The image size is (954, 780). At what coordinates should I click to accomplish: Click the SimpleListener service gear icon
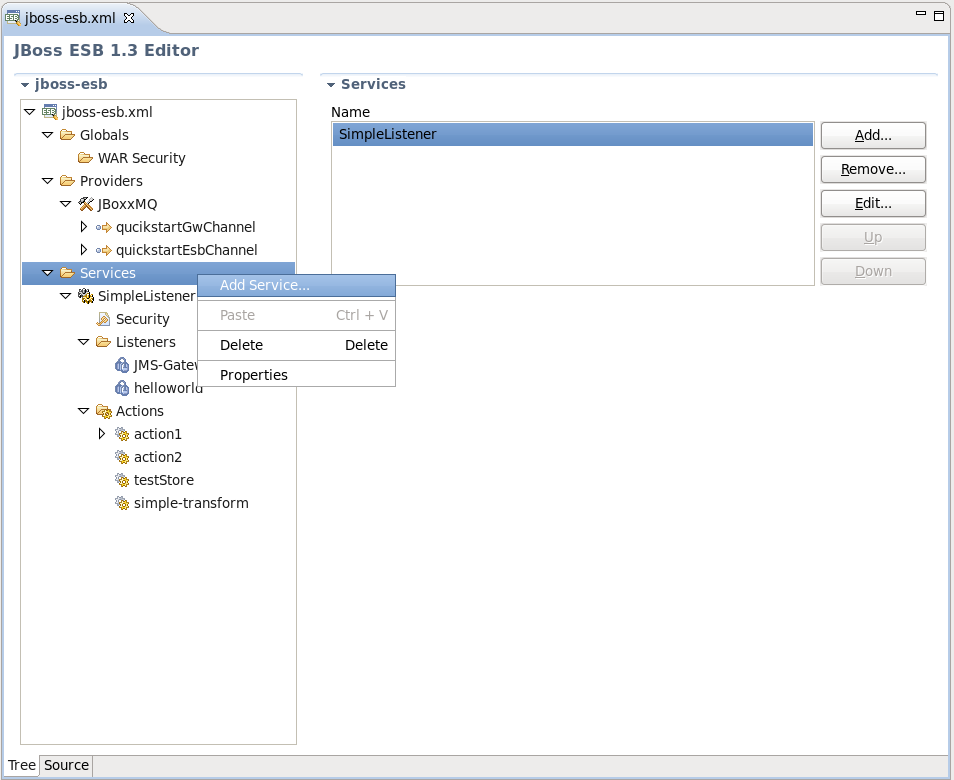click(86, 296)
